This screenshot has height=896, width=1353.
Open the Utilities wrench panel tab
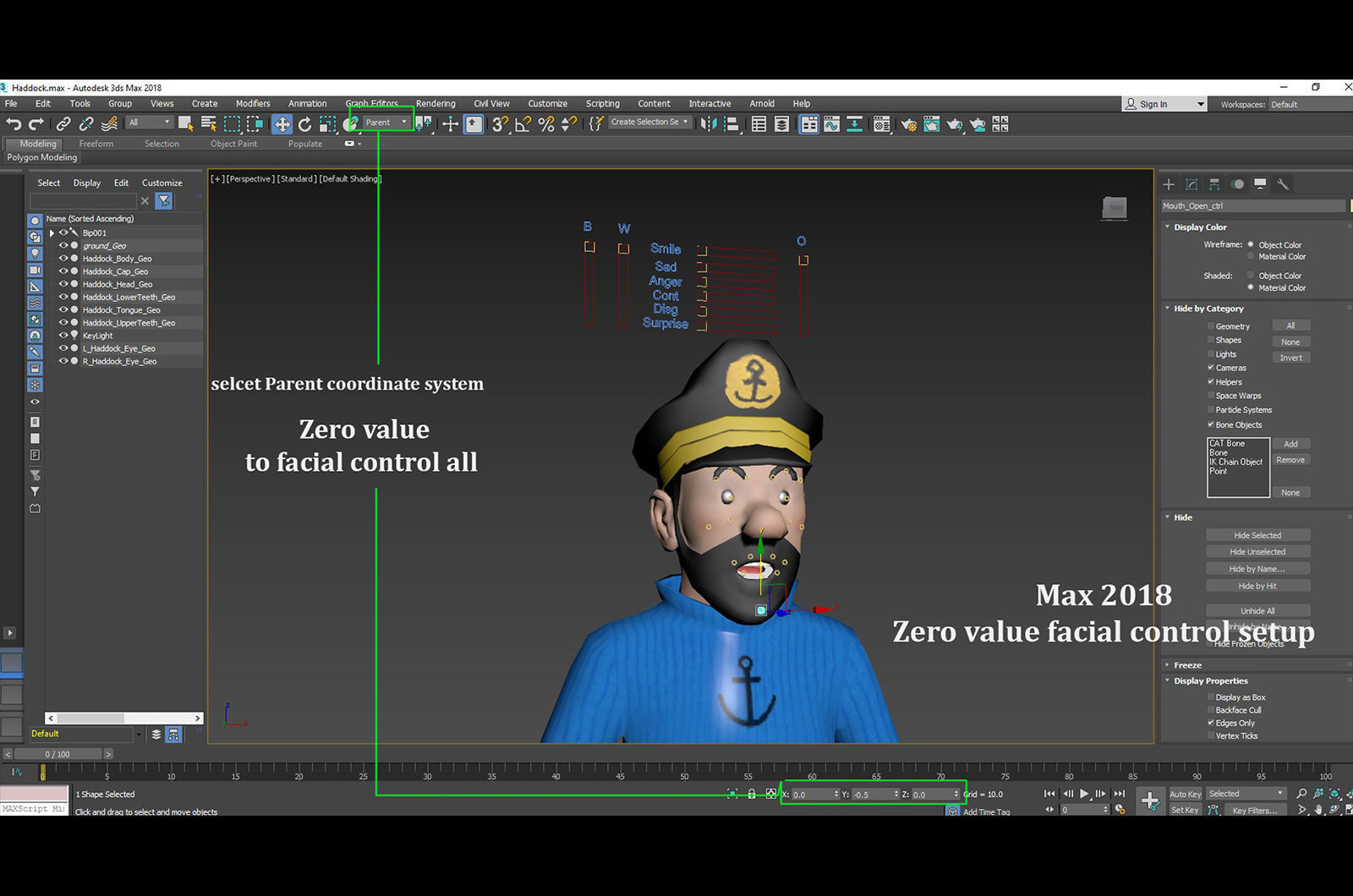click(x=1283, y=184)
